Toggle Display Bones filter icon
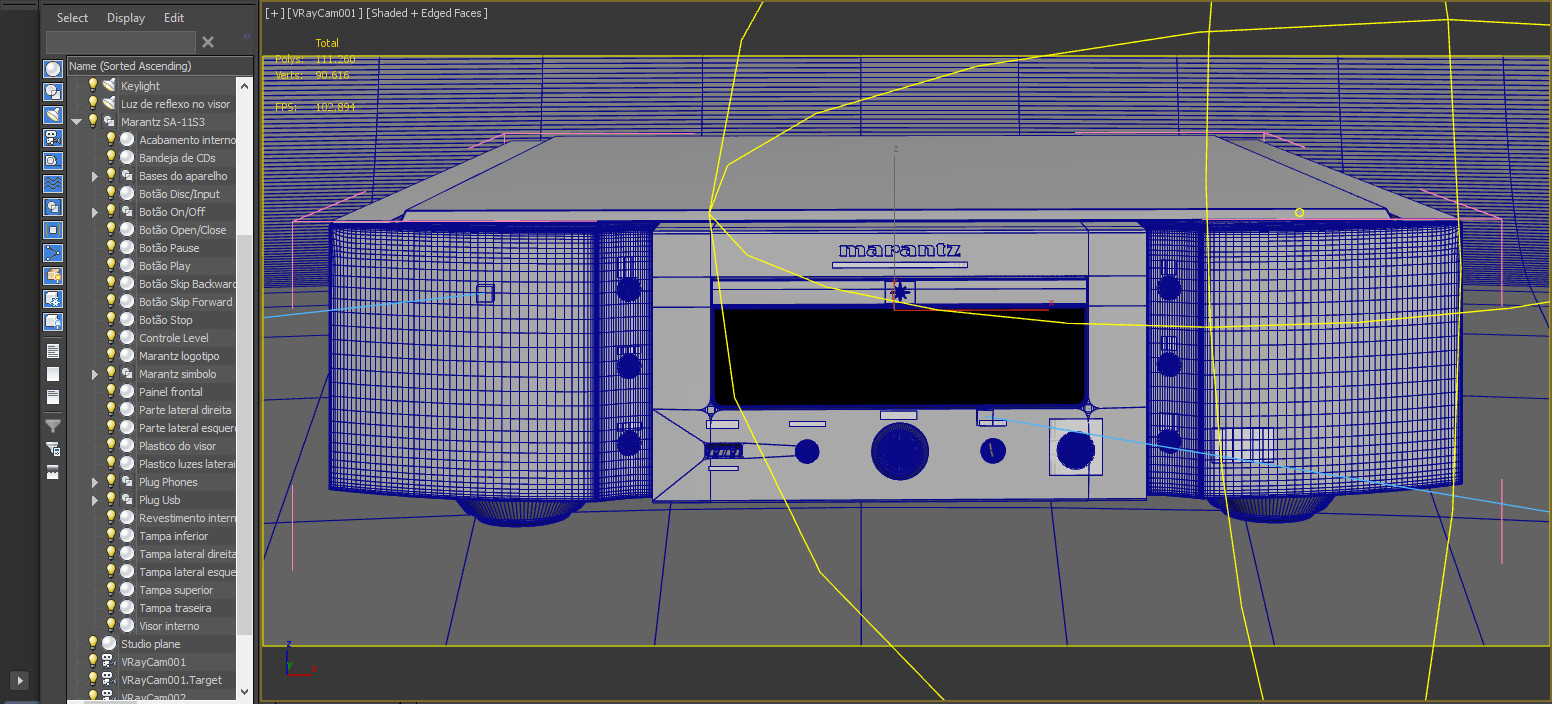Viewport: 1552px width, 704px height. pos(53,253)
